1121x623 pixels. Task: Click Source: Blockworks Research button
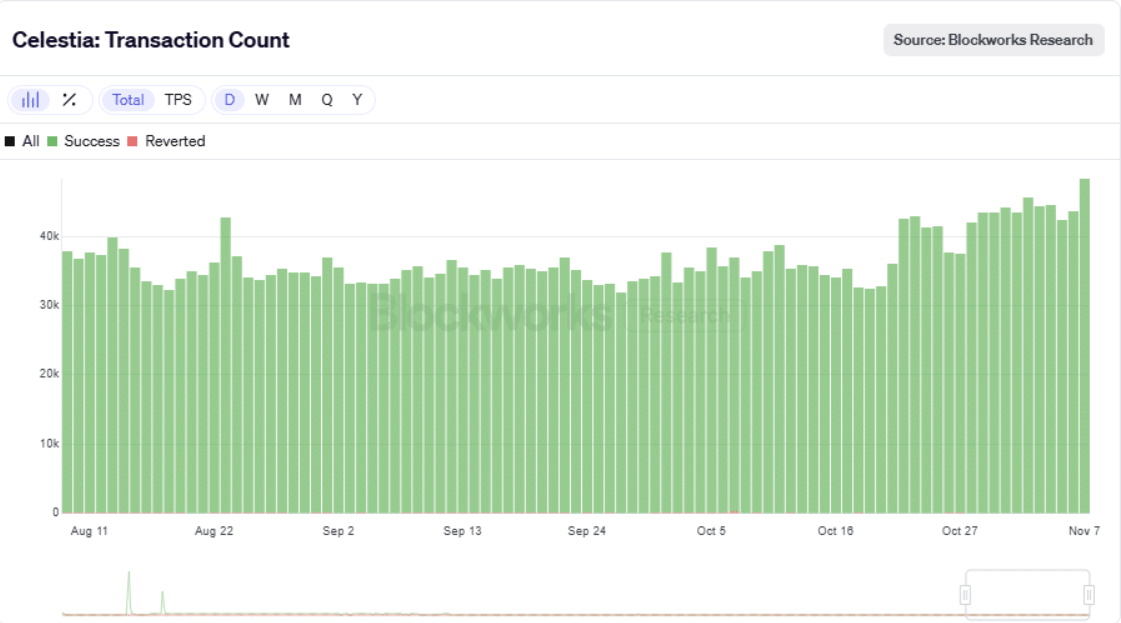click(993, 40)
